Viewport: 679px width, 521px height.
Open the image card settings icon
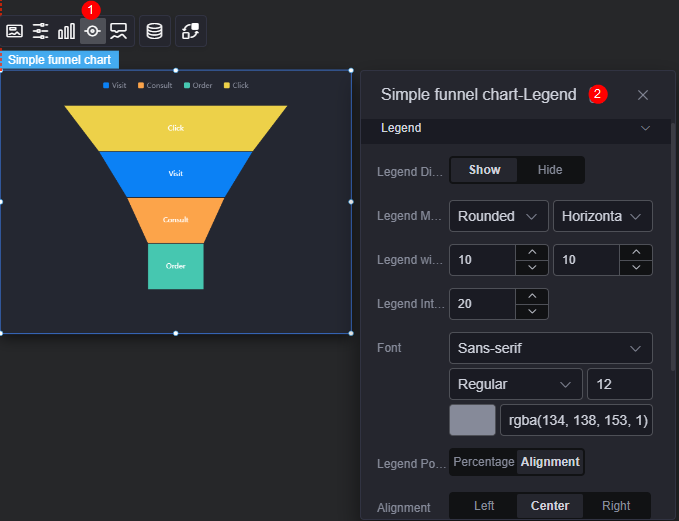coord(14,31)
